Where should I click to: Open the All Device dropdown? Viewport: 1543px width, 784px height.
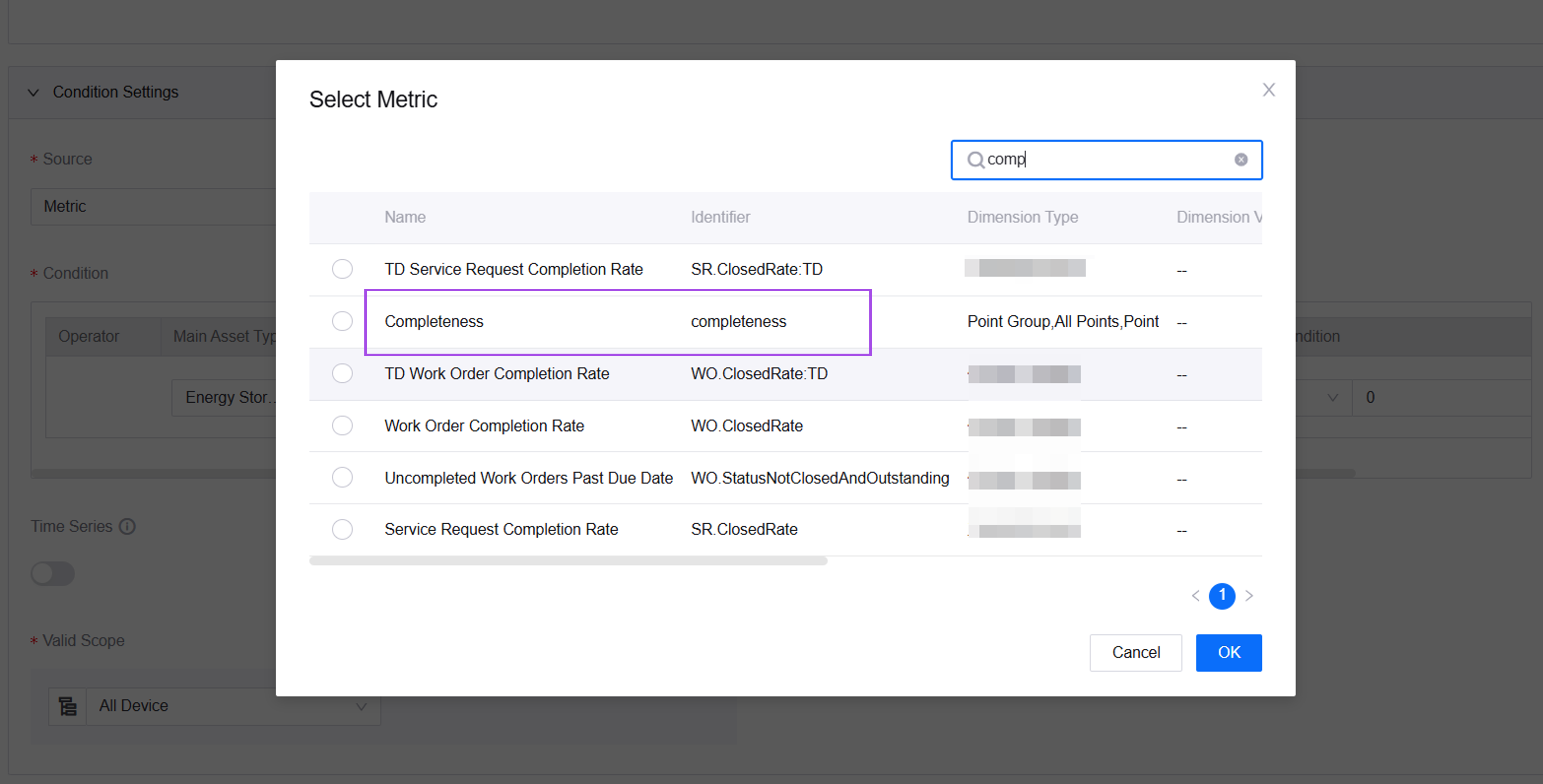(234, 706)
